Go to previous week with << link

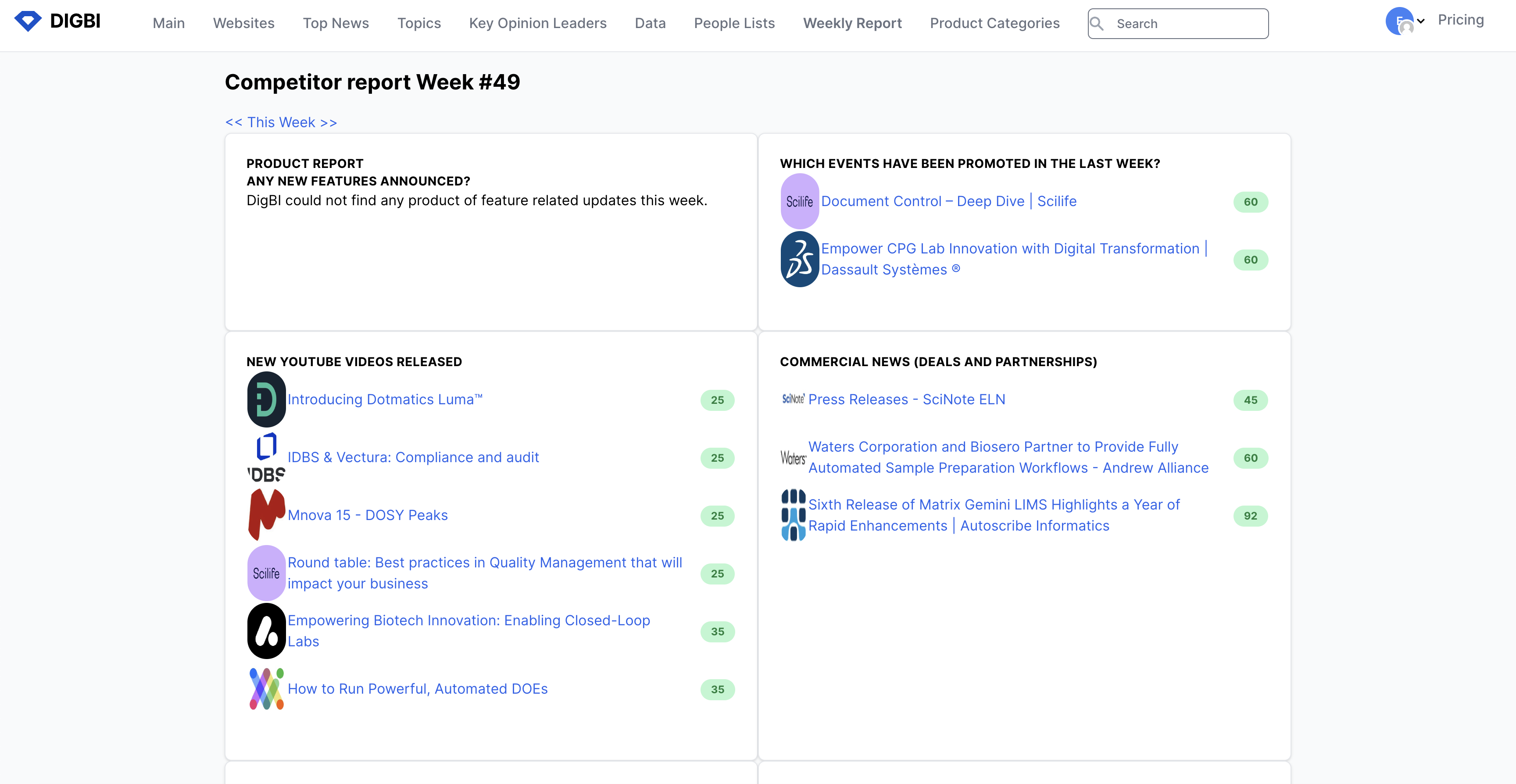click(234, 122)
